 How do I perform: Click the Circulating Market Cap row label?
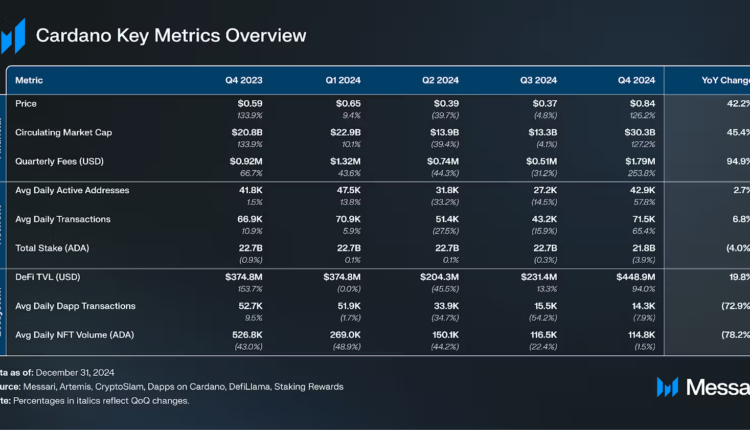64,131
